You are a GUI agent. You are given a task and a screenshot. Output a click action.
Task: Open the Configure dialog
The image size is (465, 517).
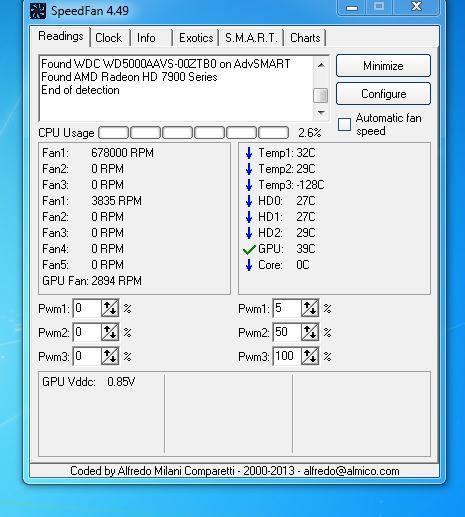point(383,94)
